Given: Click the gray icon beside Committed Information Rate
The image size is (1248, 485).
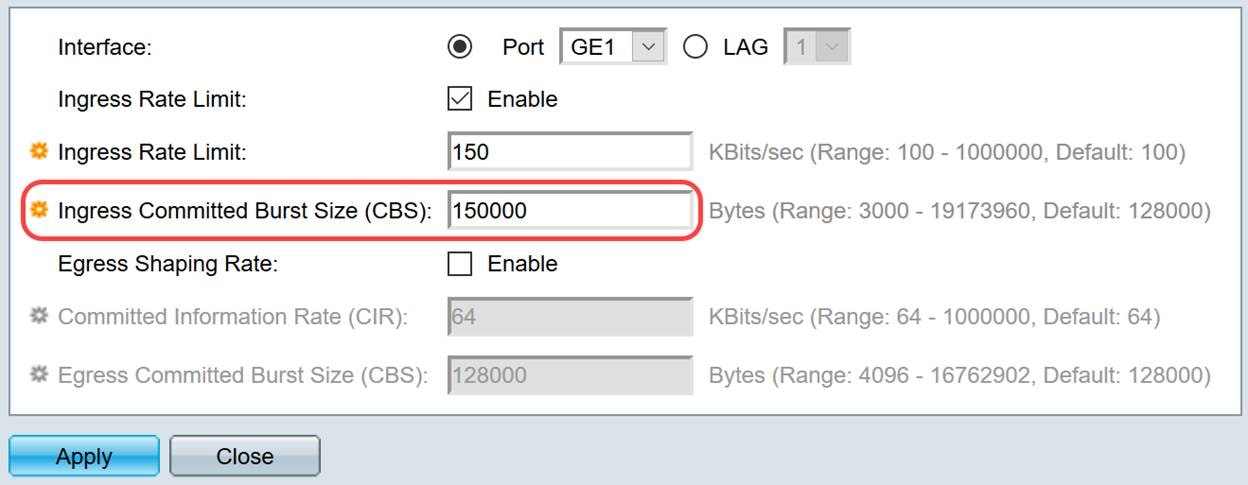Looking at the screenshot, I should 40,316.
